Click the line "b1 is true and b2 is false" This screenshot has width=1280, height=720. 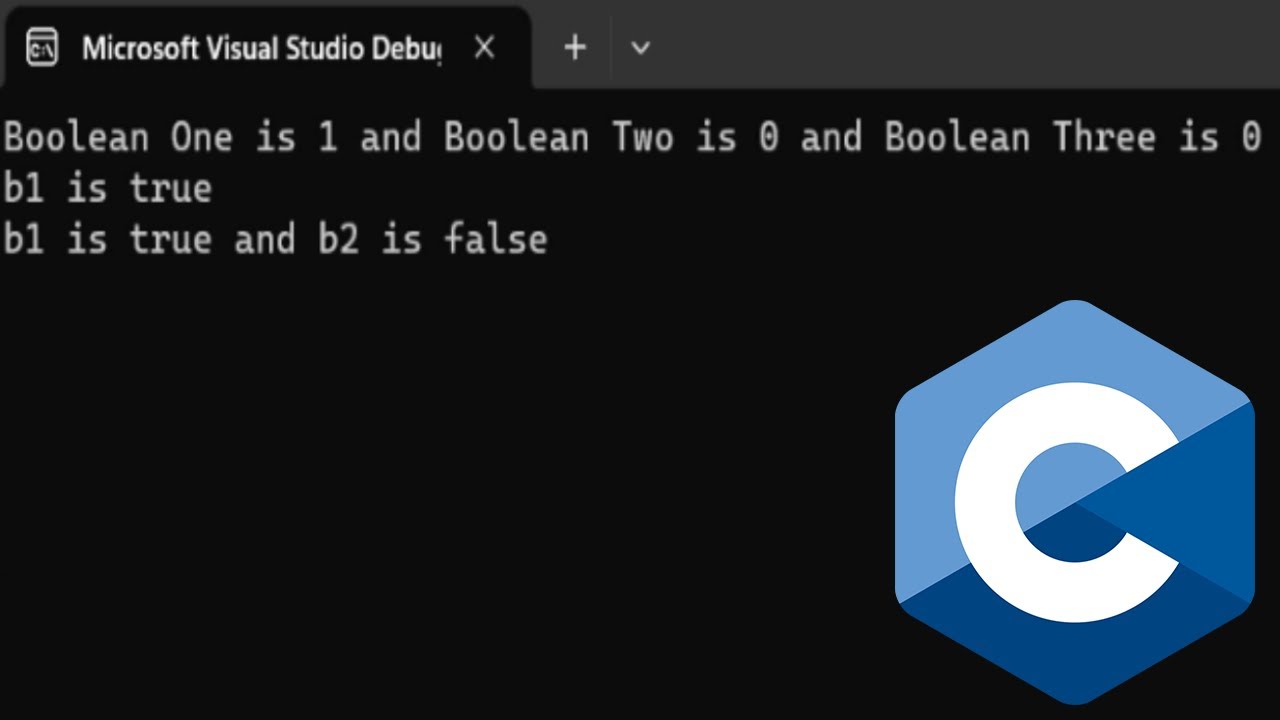coord(275,240)
